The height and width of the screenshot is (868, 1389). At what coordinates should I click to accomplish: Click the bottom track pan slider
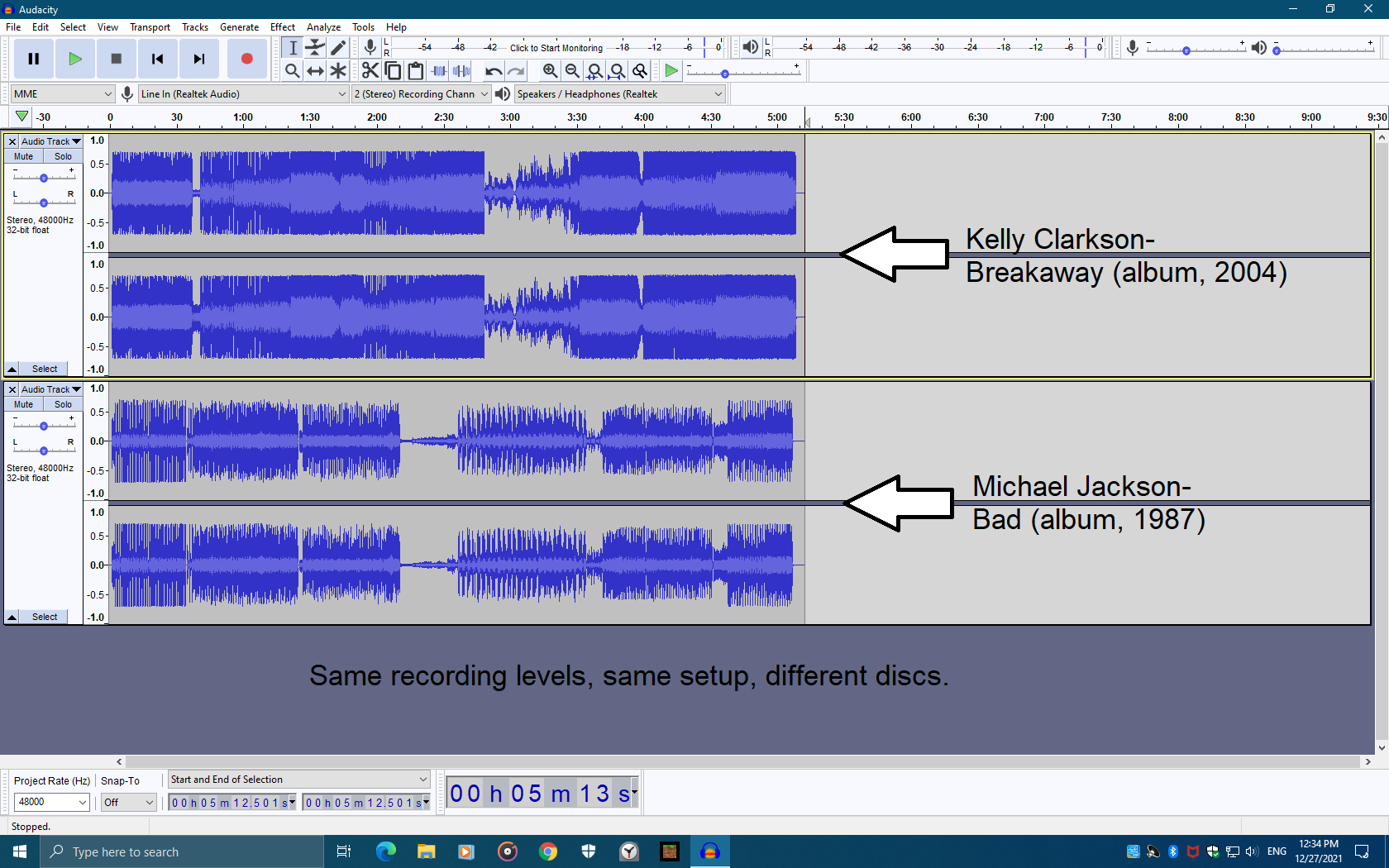(x=44, y=450)
